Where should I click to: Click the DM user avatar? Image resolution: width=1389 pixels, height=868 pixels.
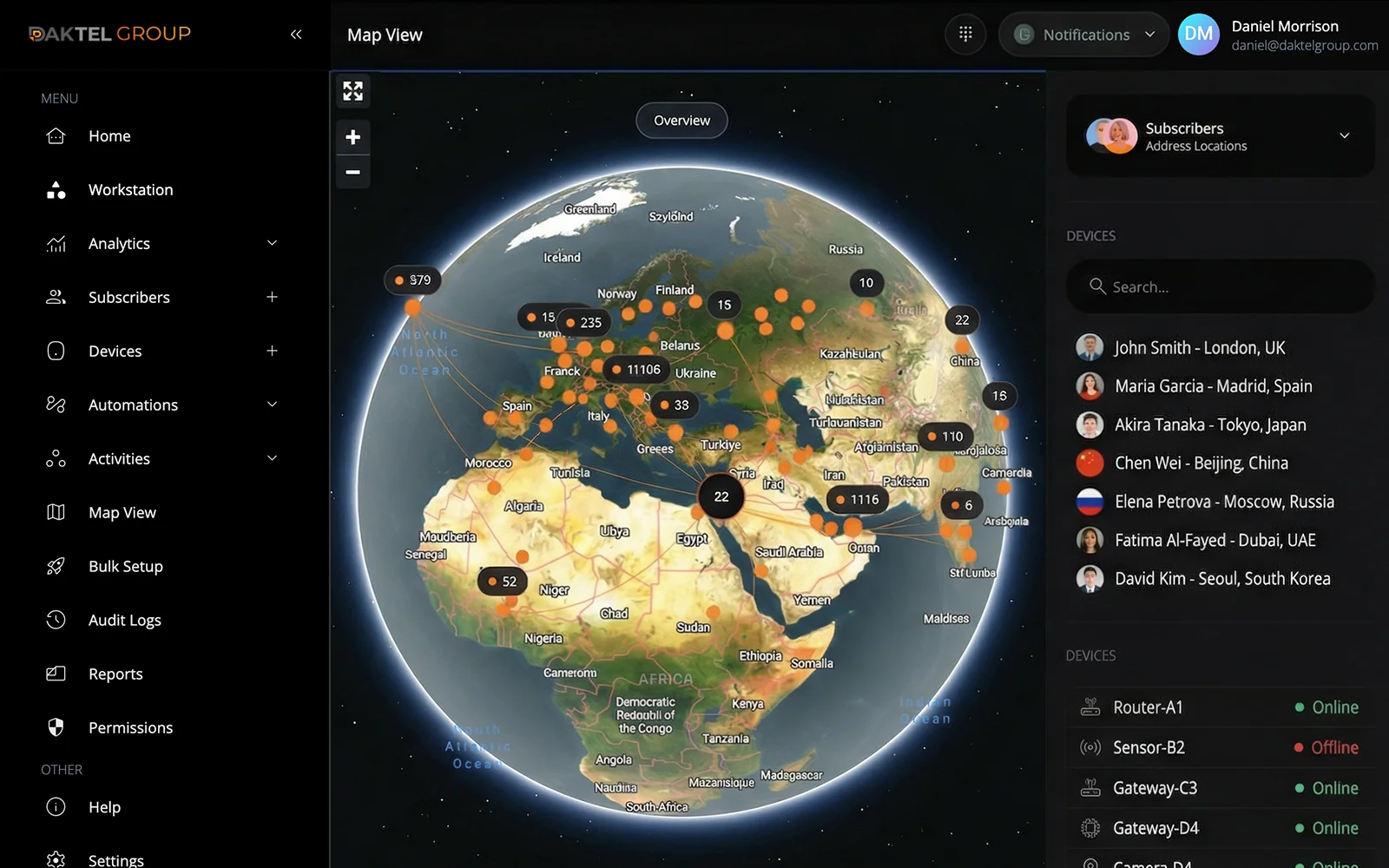pyautogui.click(x=1199, y=35)
